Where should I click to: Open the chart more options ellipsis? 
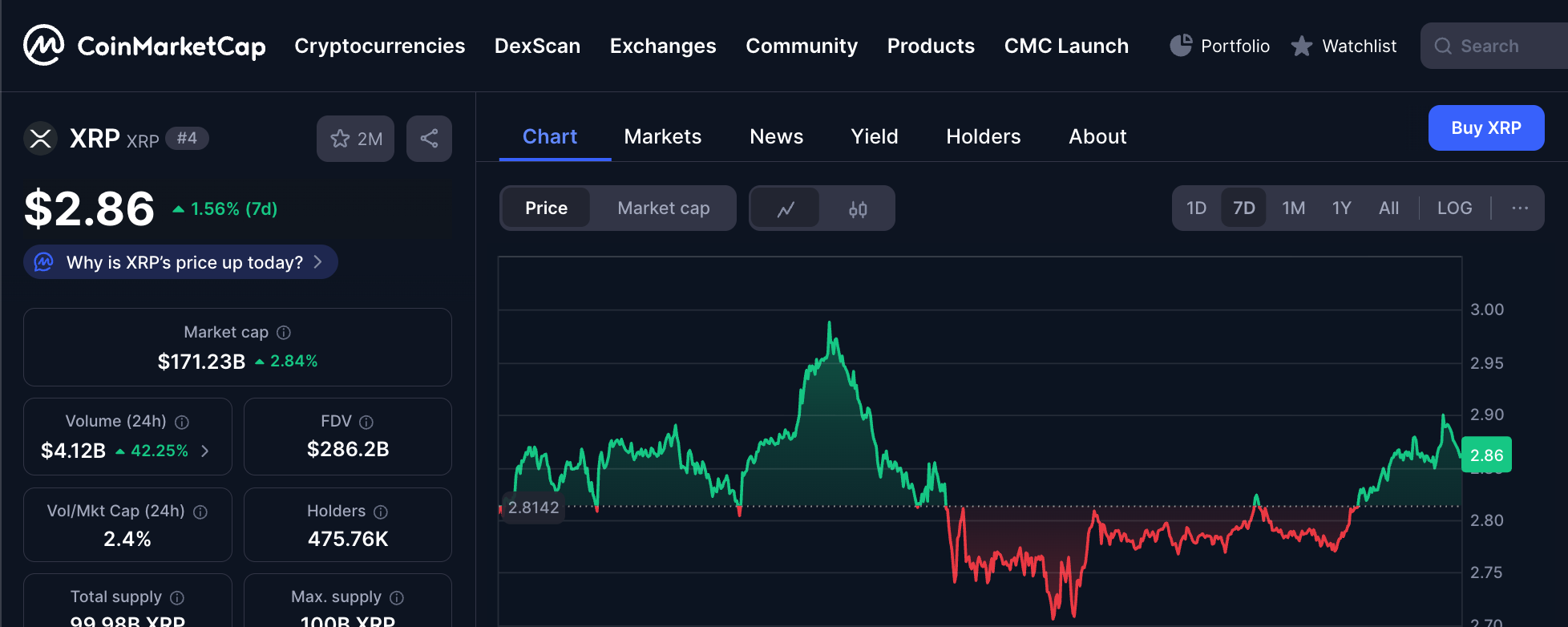pos(1519,208)
